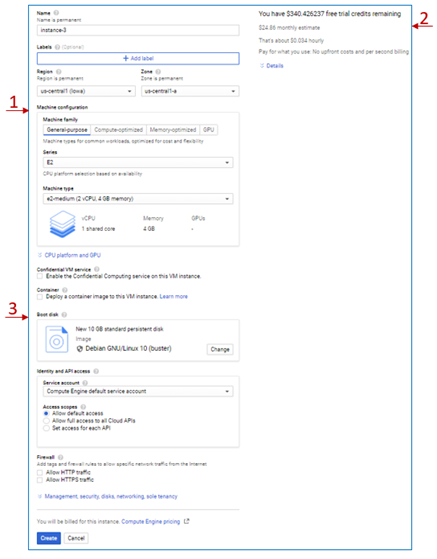Enable Allow HTTPS traffic checkbox
437x559 pixels.
[40, 480]
